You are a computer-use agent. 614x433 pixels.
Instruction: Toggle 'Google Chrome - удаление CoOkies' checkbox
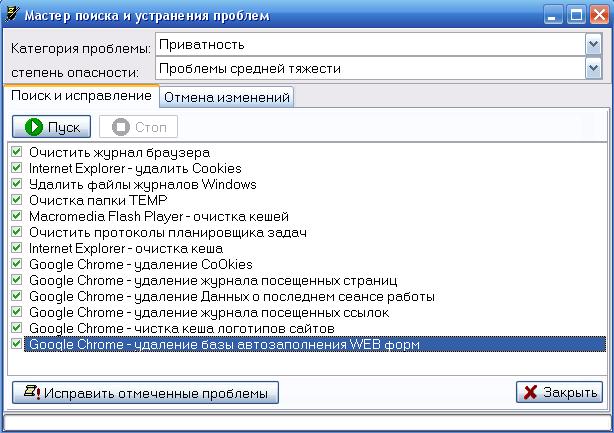pyautogui.click(x=16, y=264)
